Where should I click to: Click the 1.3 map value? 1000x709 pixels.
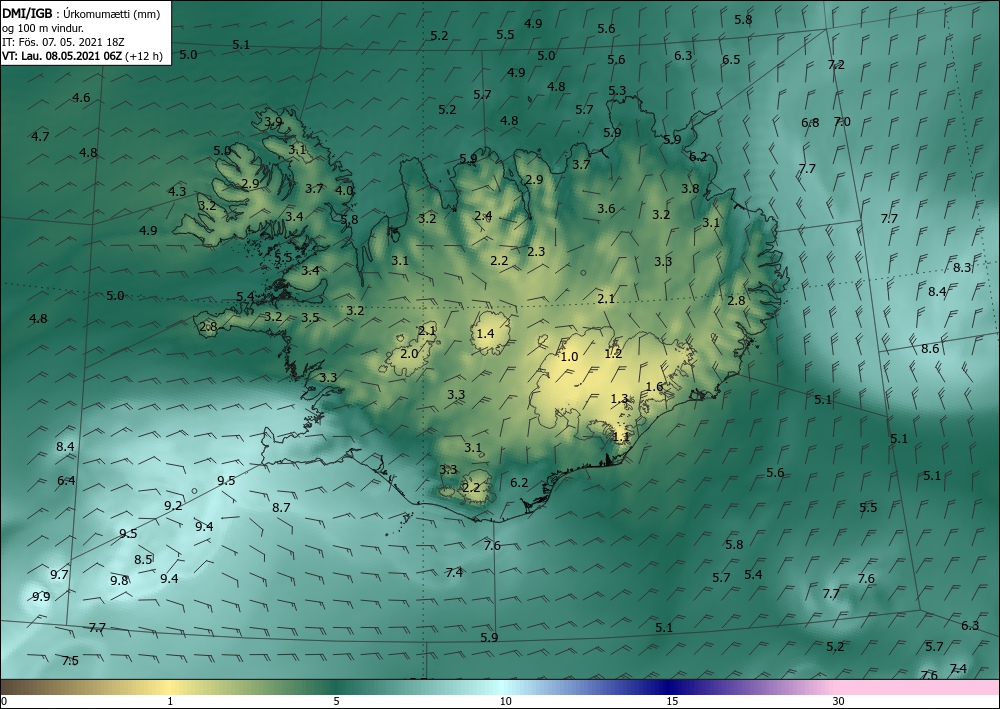tap(619, 399)
